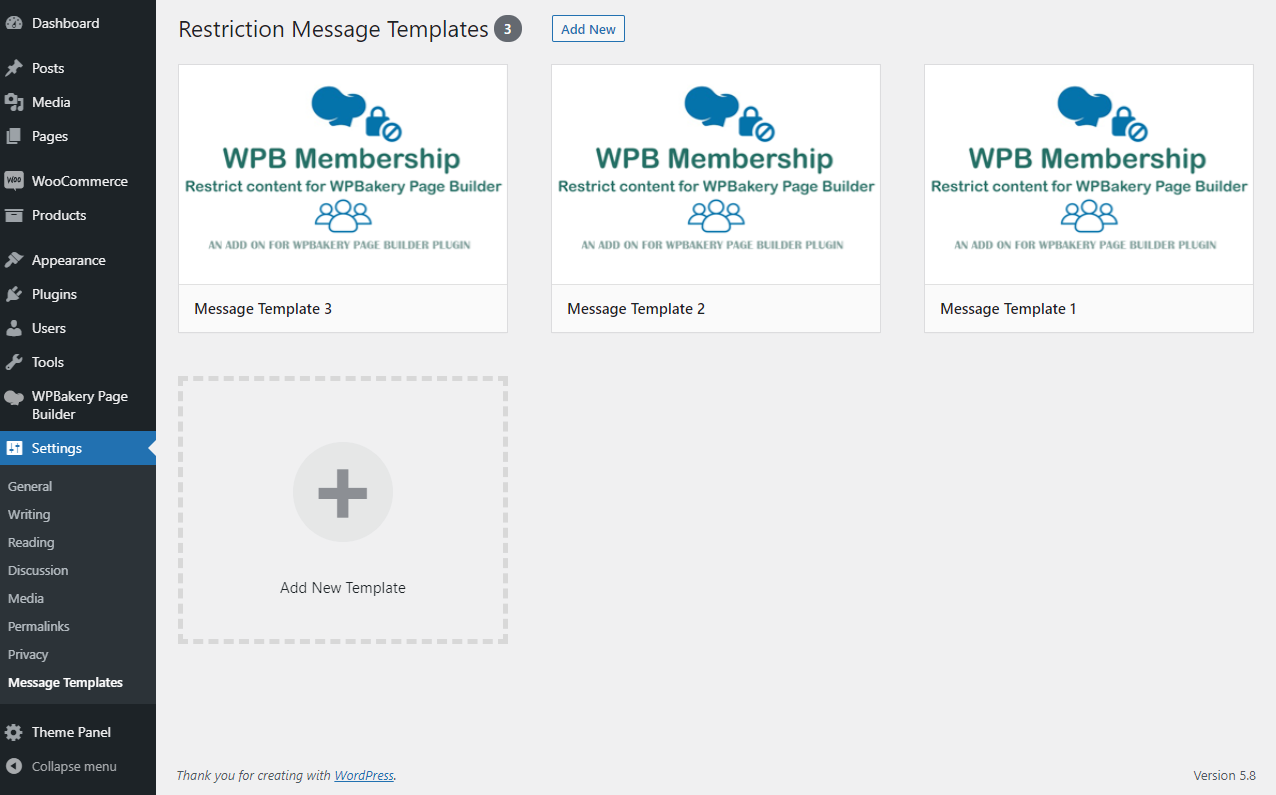The width and height of the screenshot is (1276, 795).
Task: Open Message Template 1 thumbnail image
Action: 1089,175
